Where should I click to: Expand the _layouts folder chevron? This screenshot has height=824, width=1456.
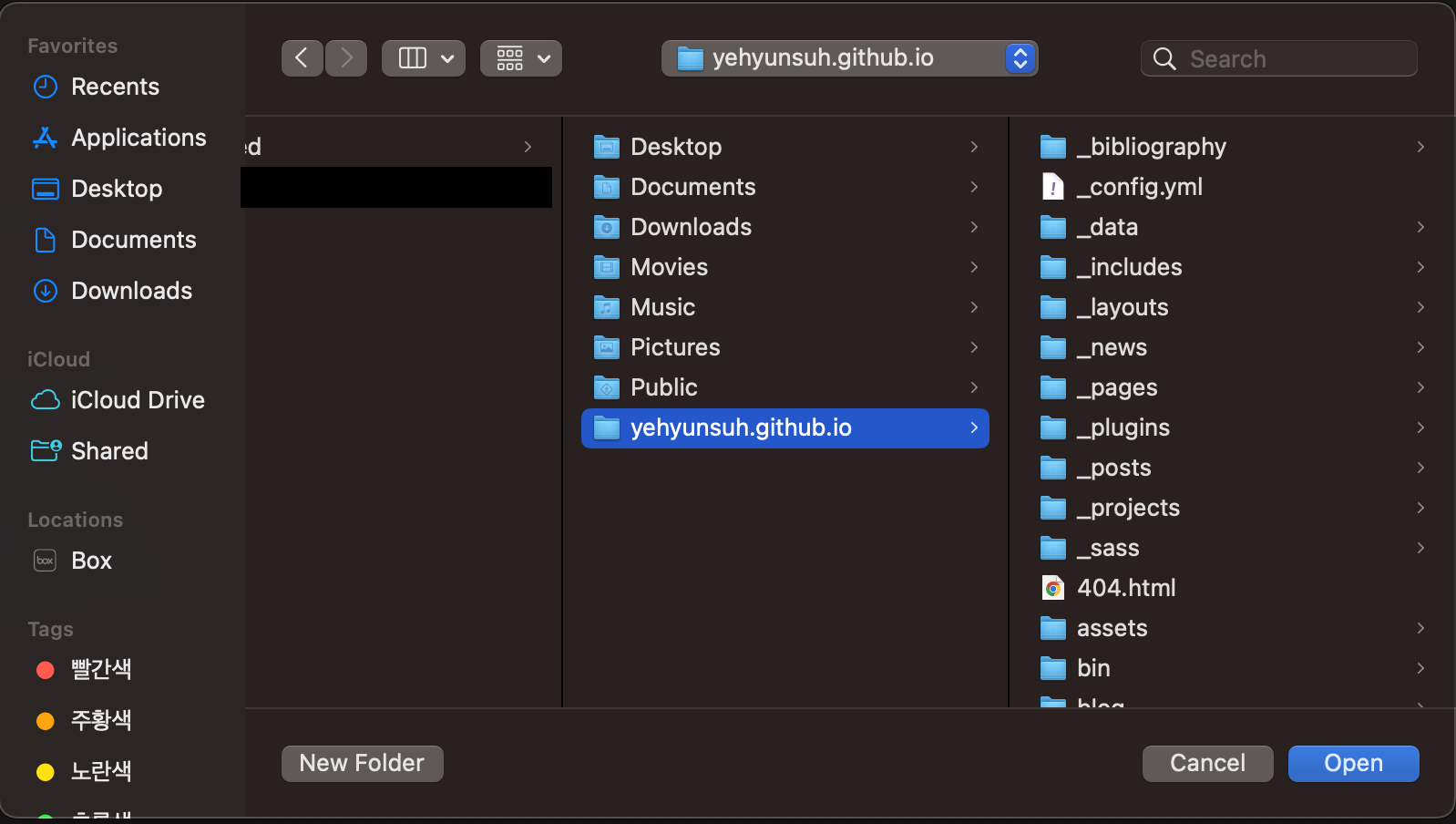click(1420, 307)
